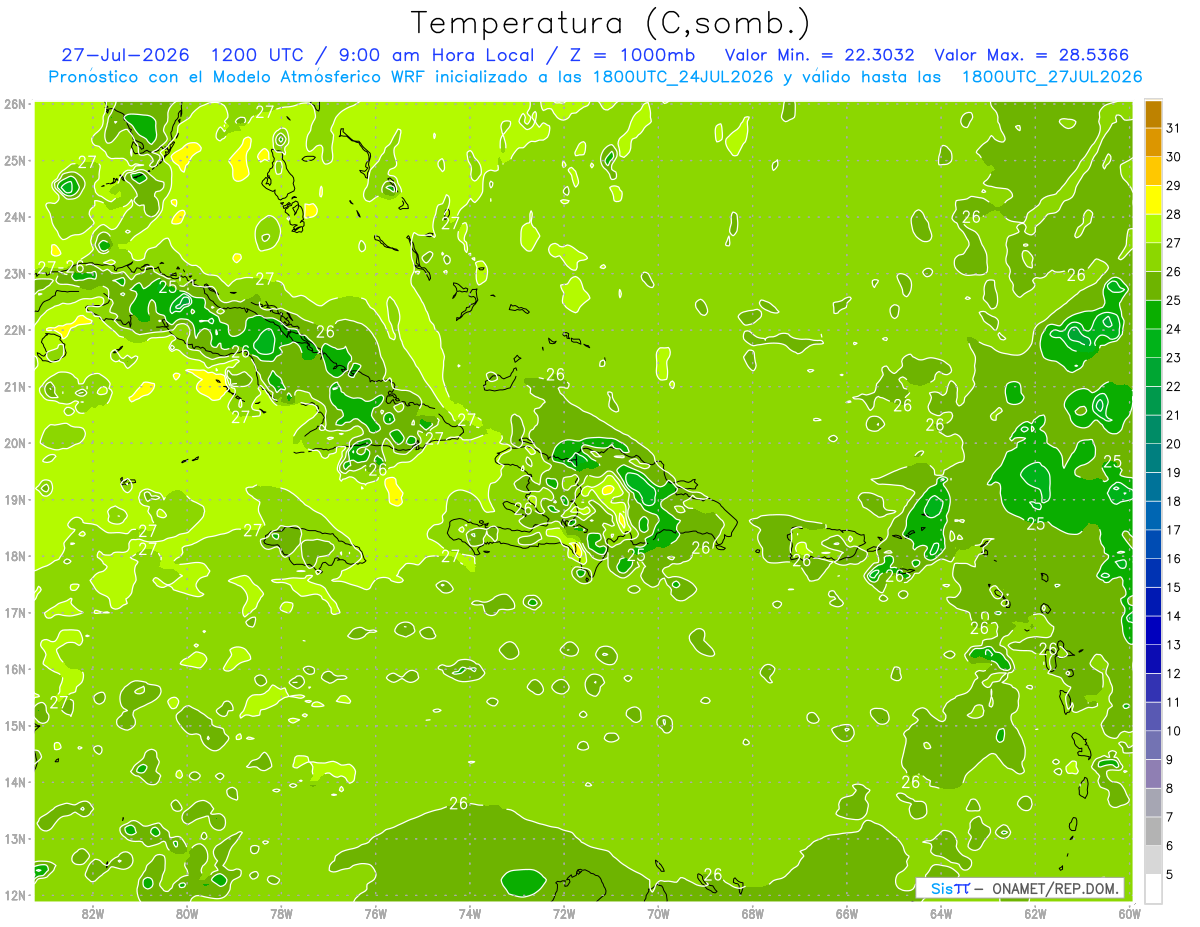This screenshot has width=1200, height=927.
Task: Select the purple legend swatch between 9 and 10
Action: click(x=1153, y=745)
